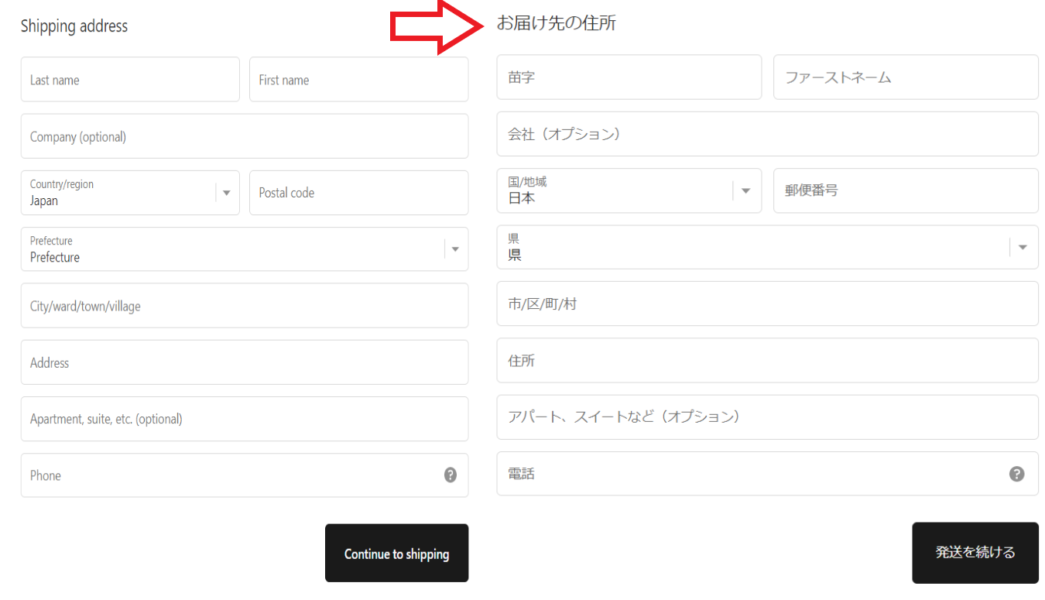Click the help icon in 電話 field
This screenshot has height=600, width=1045.
click(x=1016, y=474)
